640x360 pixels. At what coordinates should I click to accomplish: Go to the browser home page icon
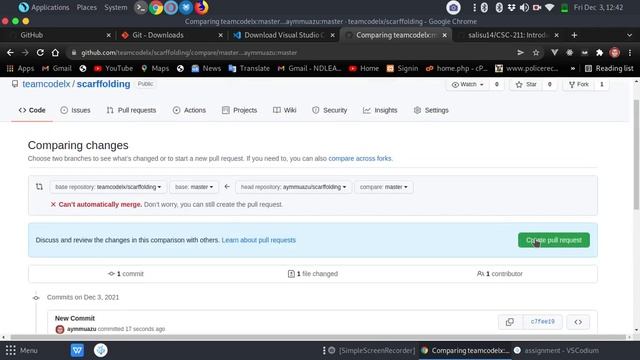[55, 53]
